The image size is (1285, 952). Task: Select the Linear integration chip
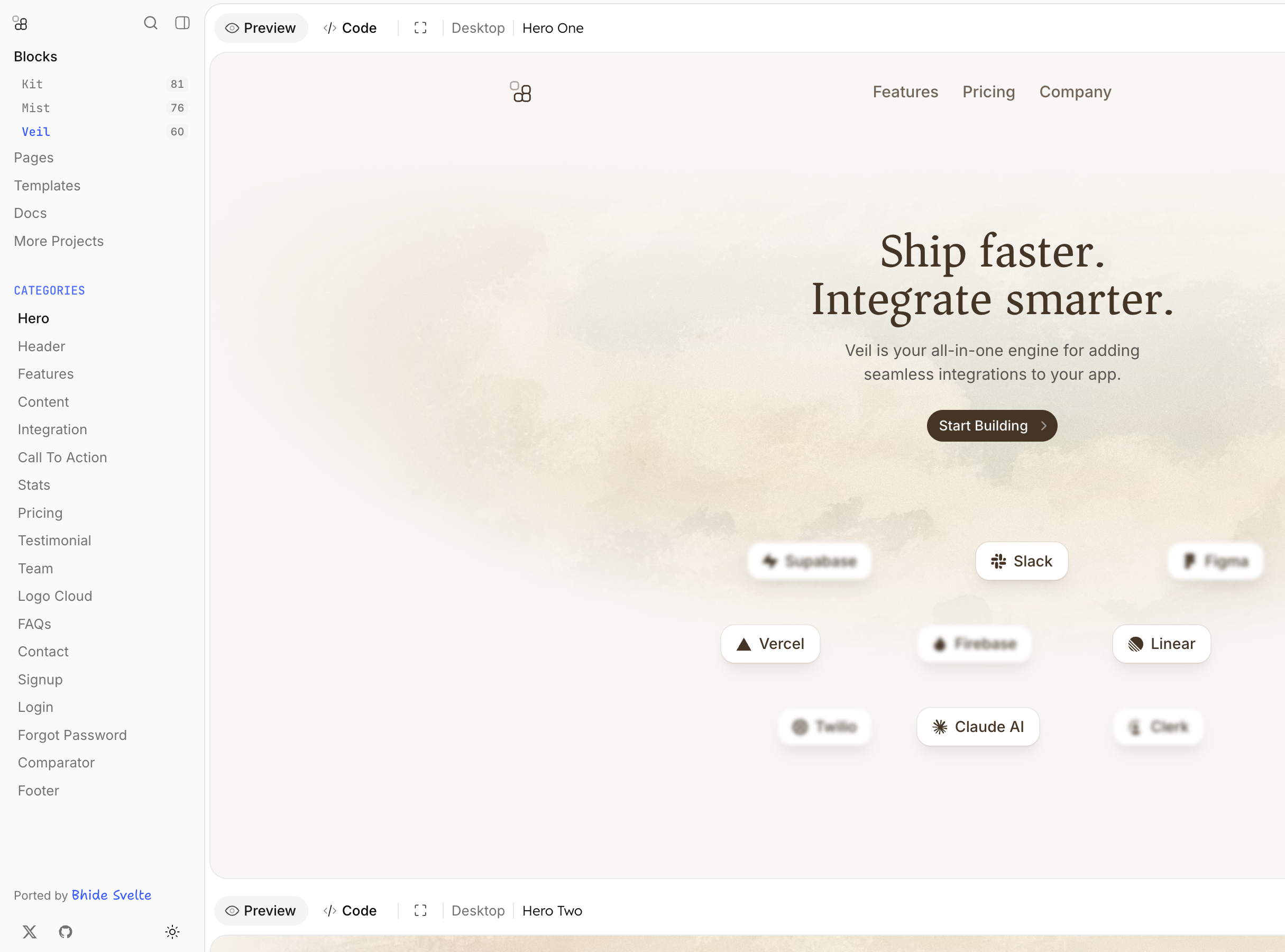[1161, 644]
